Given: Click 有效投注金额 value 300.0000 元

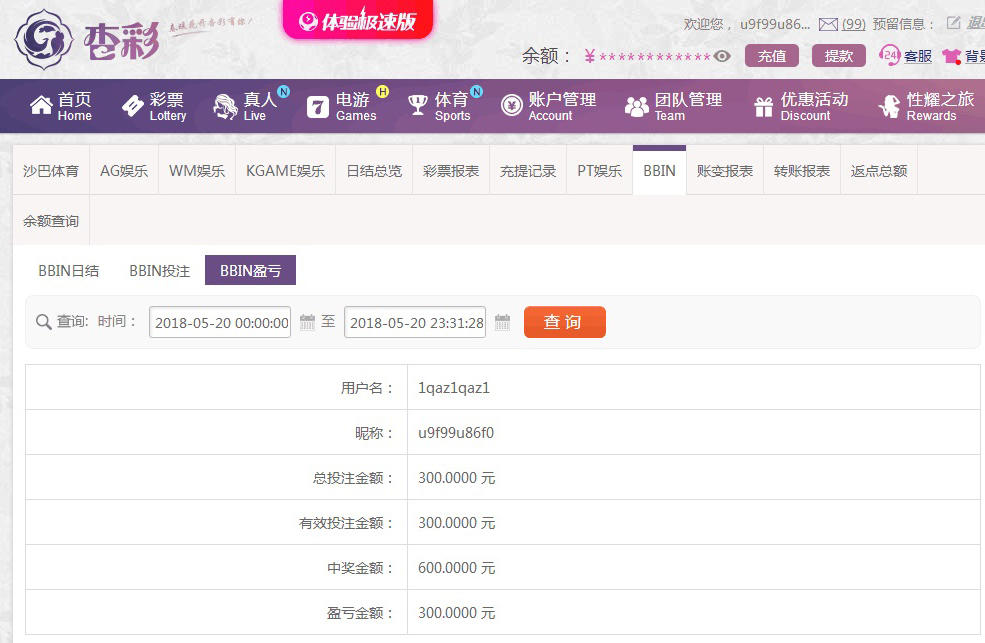Looking at the screenshot, I should pos(457,523).
